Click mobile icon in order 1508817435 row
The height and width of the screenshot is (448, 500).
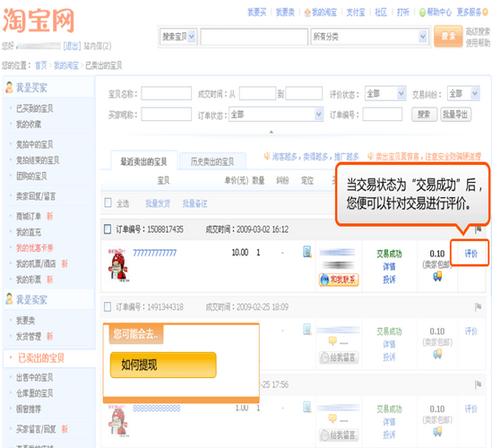(307, 252)
